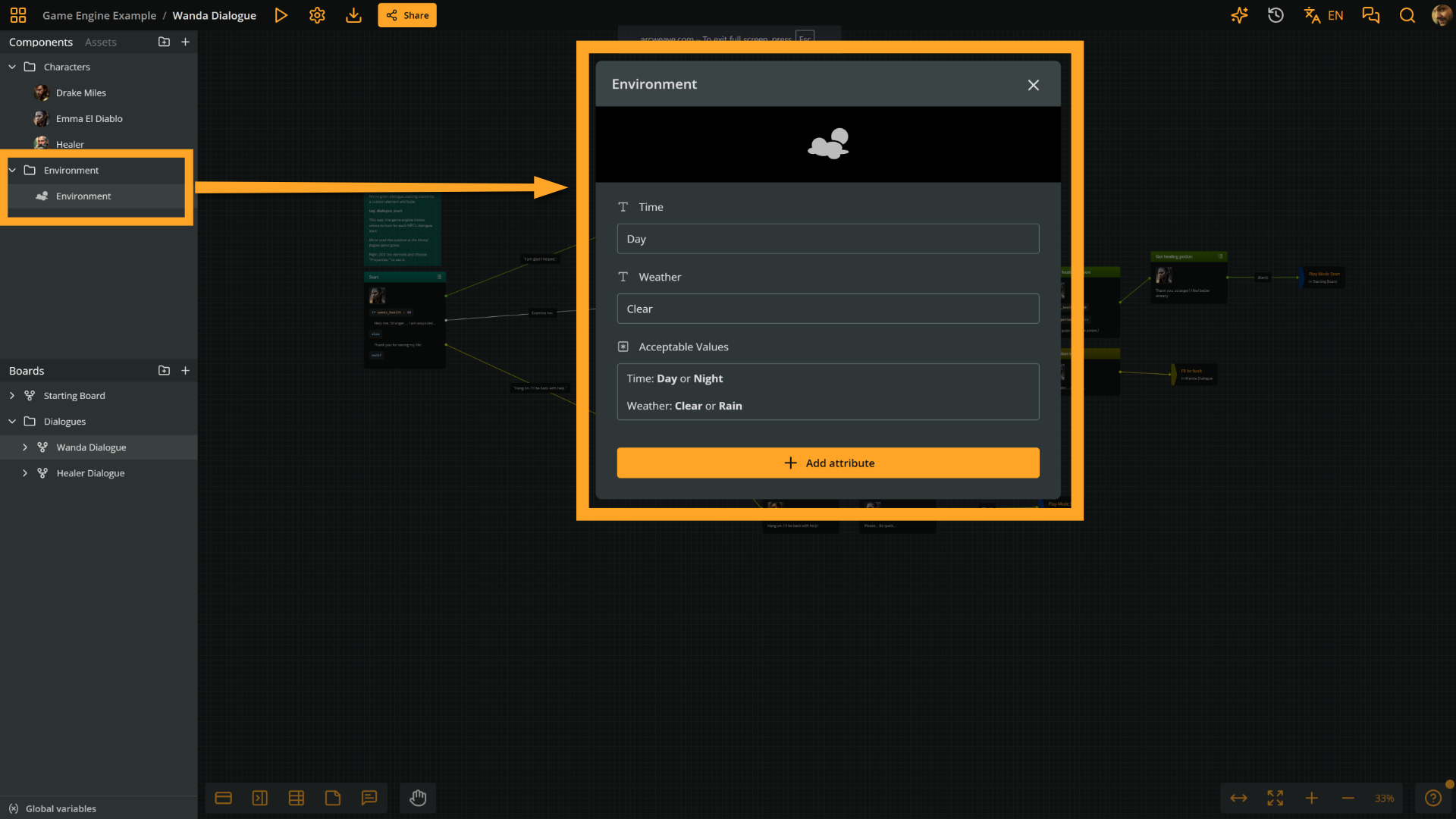Add a new board with plus icon
This screenshot has width=1456, height=819.
pos(185,370)
